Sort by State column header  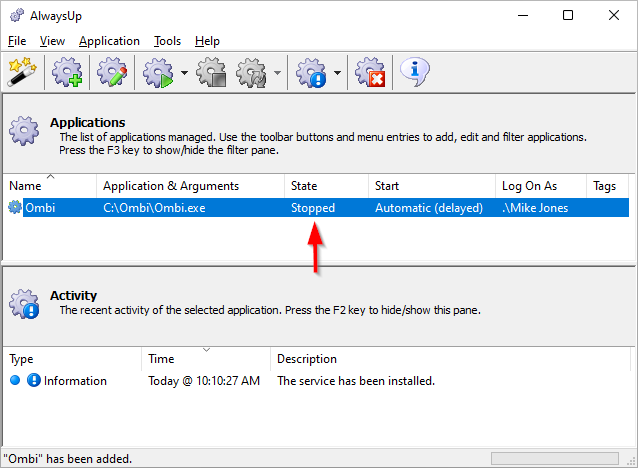[x=326, y=186]
